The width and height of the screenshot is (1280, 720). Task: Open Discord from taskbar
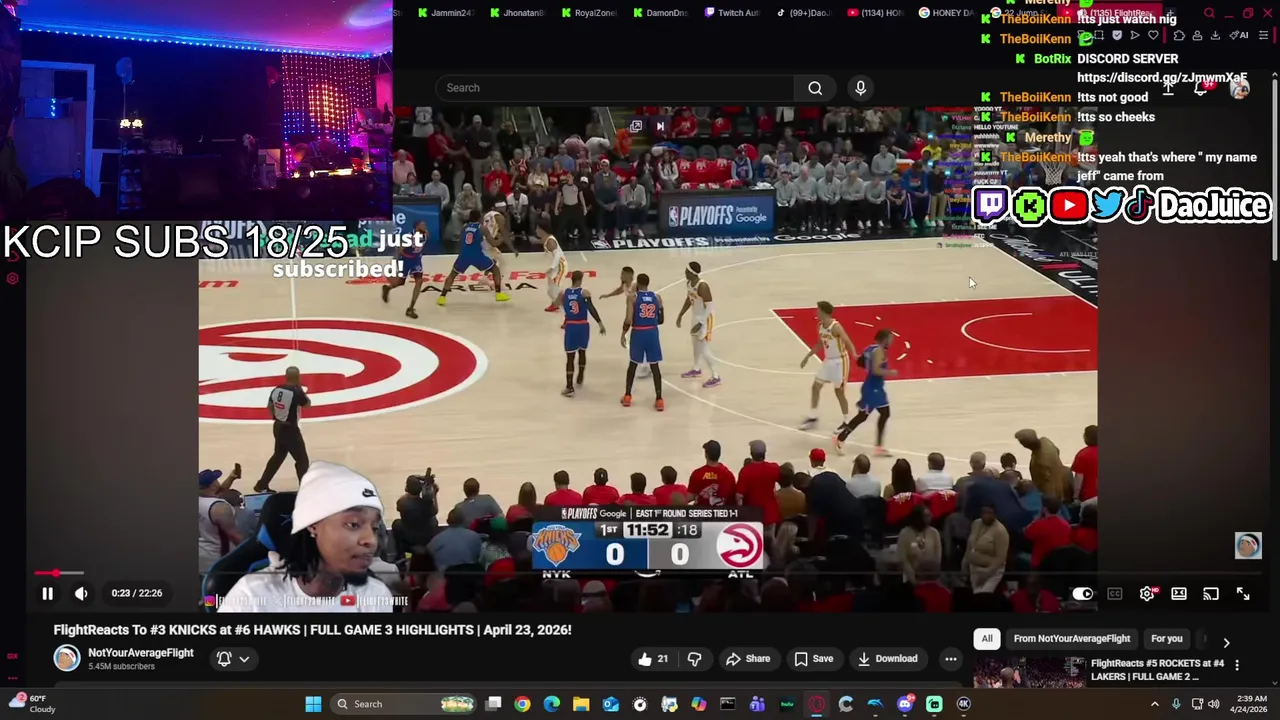click(x=905, y=704)
